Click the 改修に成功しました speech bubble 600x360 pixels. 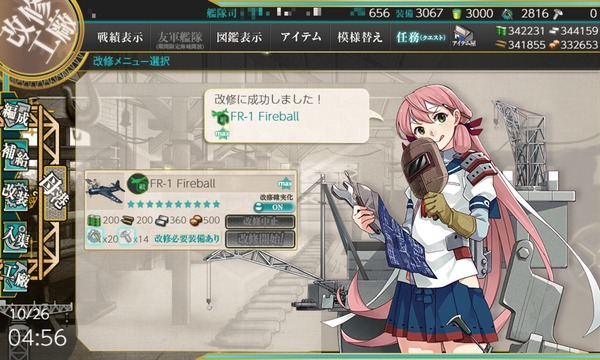287,116
